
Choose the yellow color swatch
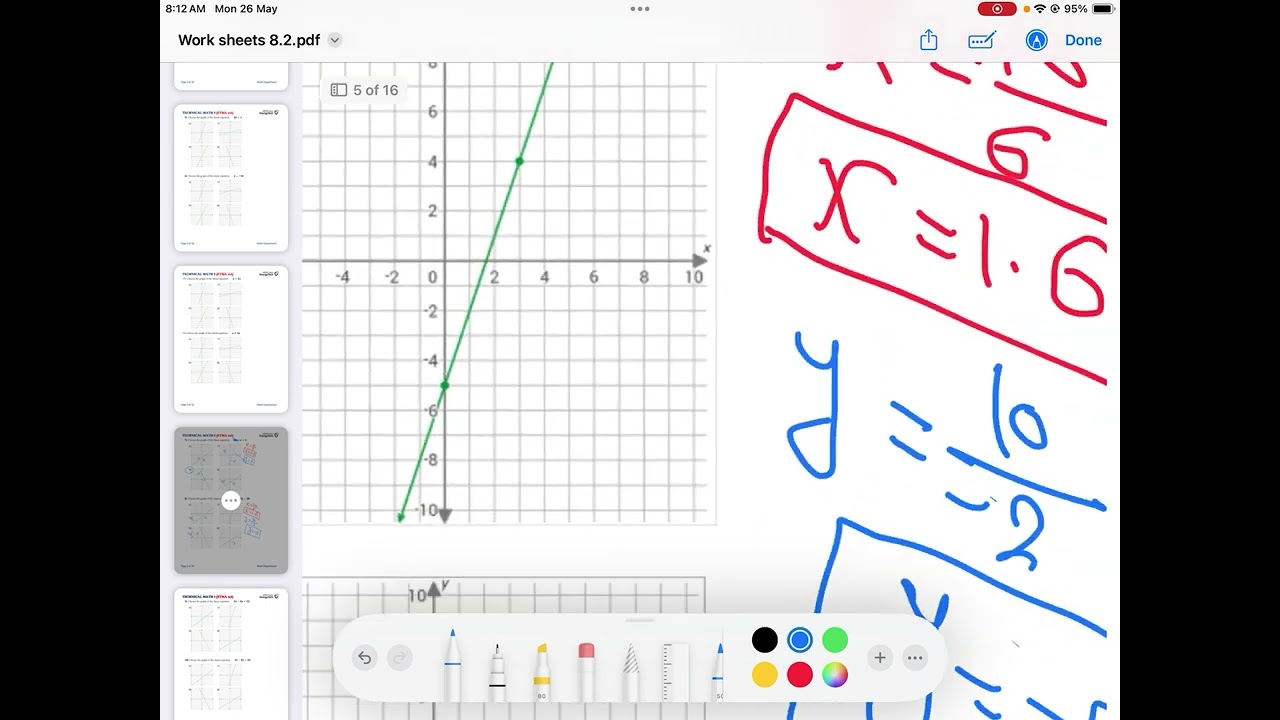[765, 675]
